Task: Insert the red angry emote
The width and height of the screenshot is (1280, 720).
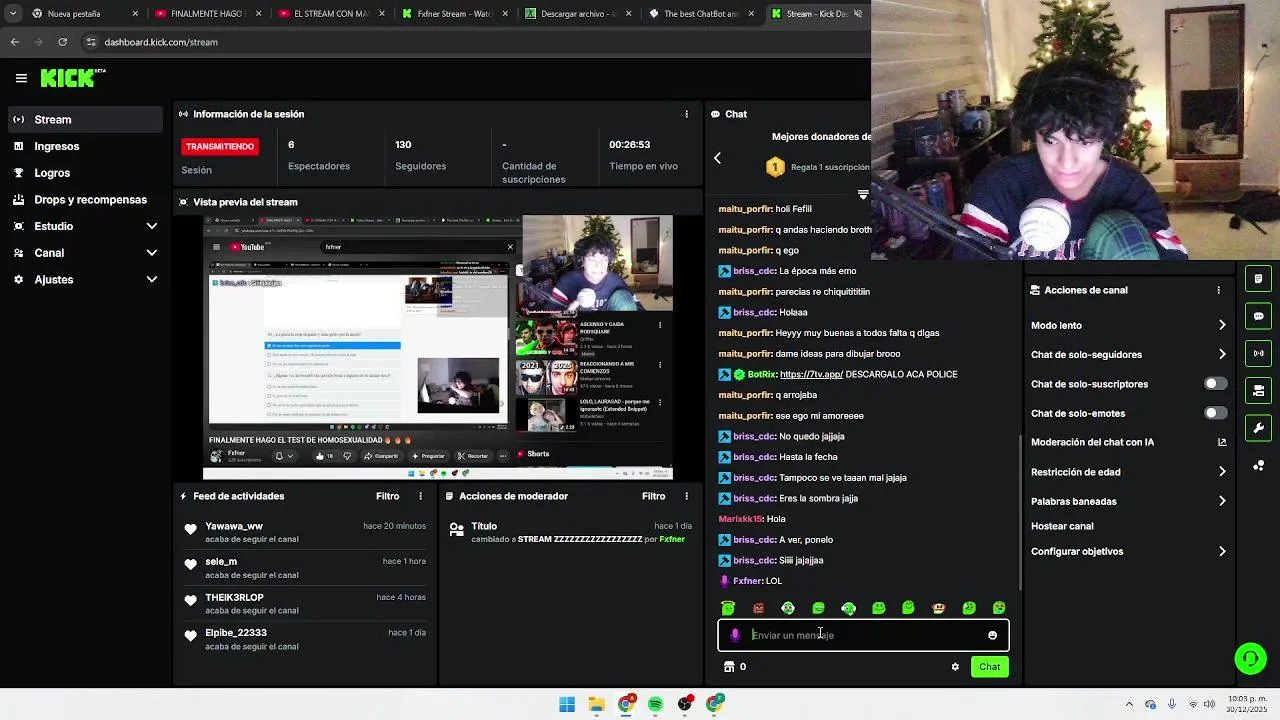Action: click(x=758, y=608)
